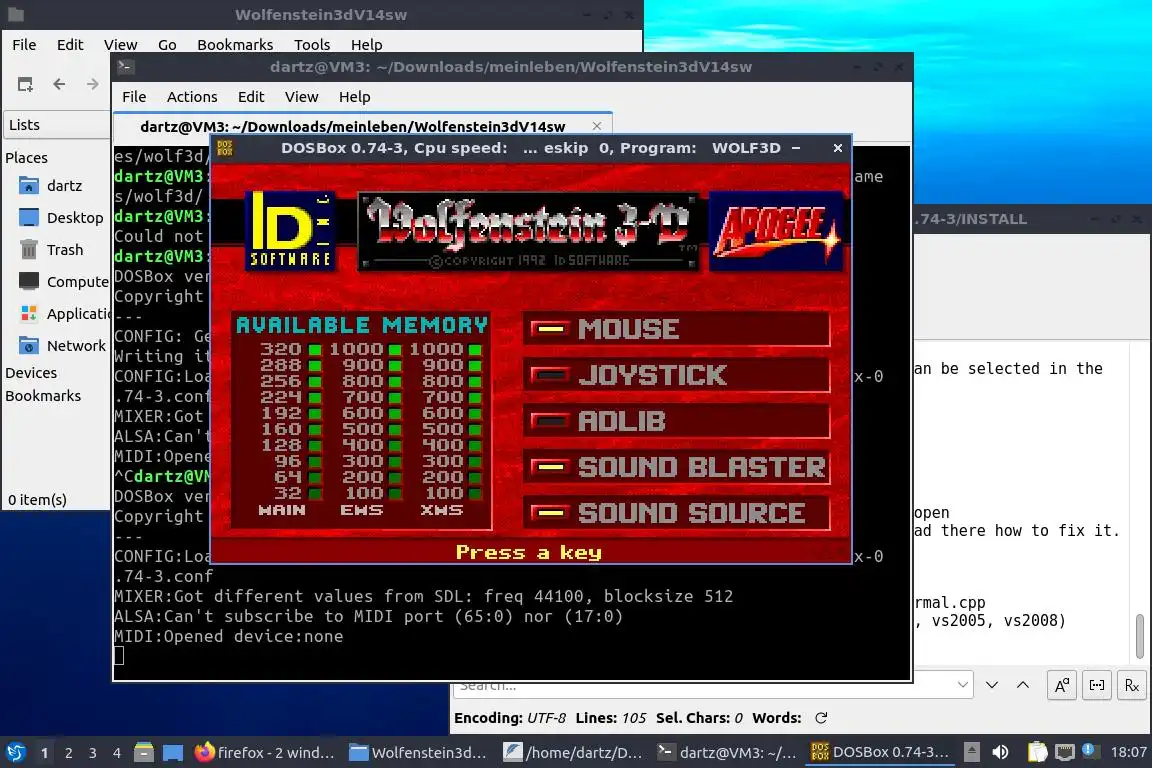Toggle the JOYSTICK indicator in Wolfenstein setup
The height and width of the screenshot is (768, 1152).
point(550,376)
